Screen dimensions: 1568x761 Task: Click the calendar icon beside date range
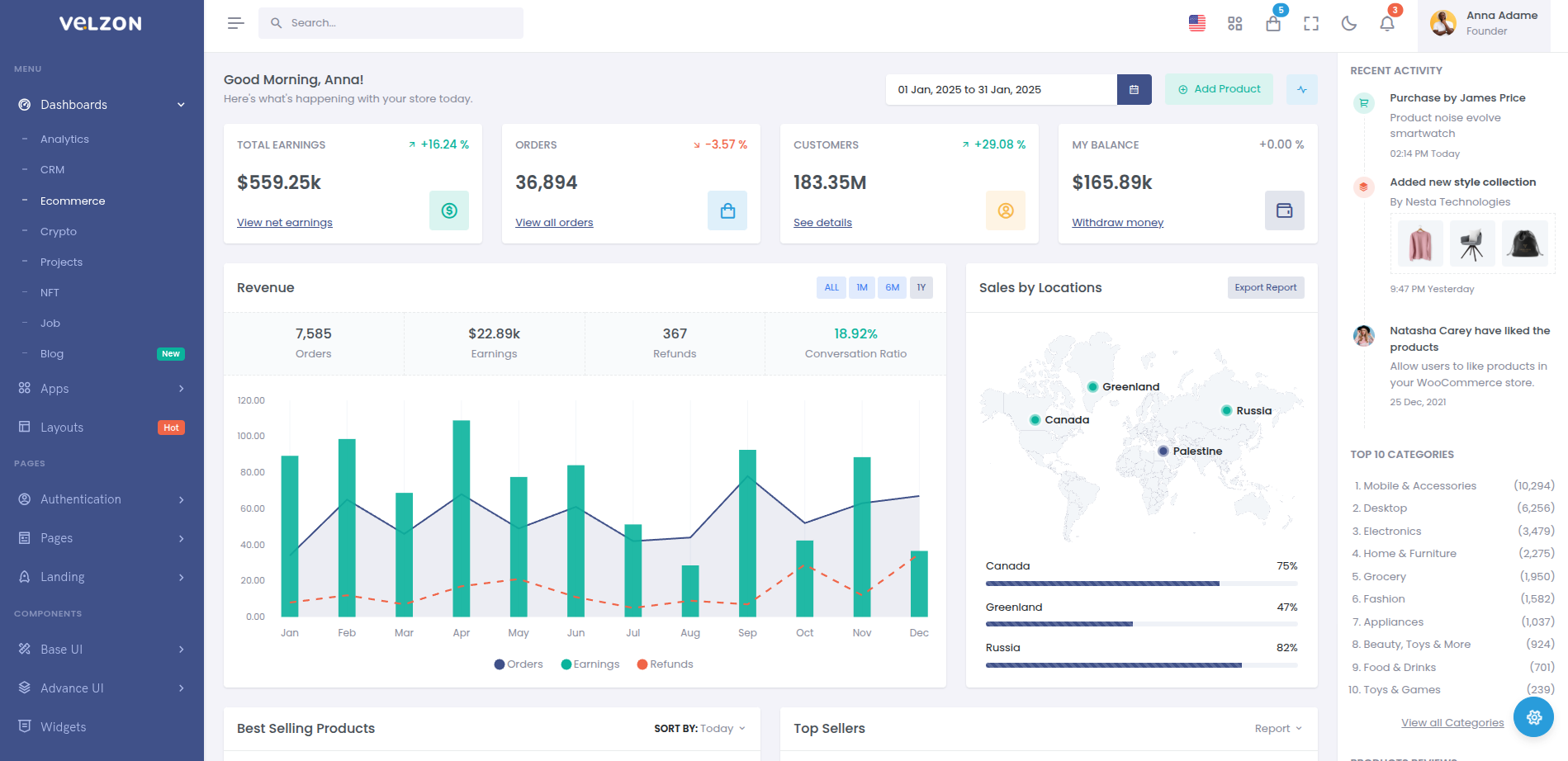pos(1134,89)
